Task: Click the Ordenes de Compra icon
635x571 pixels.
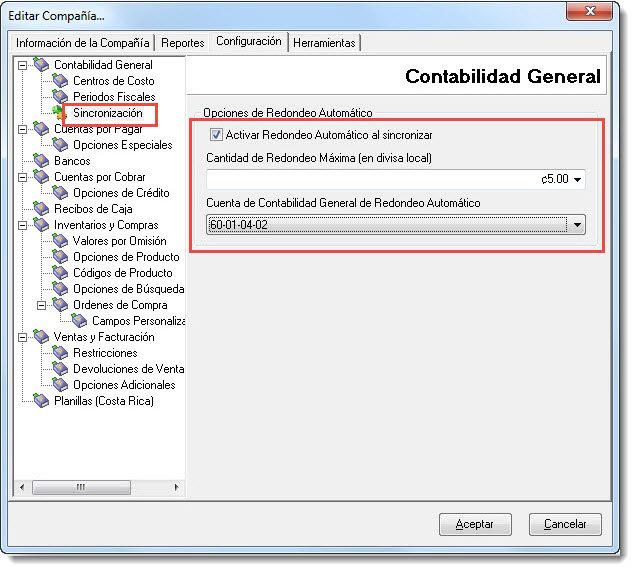Action: (60, 305)
